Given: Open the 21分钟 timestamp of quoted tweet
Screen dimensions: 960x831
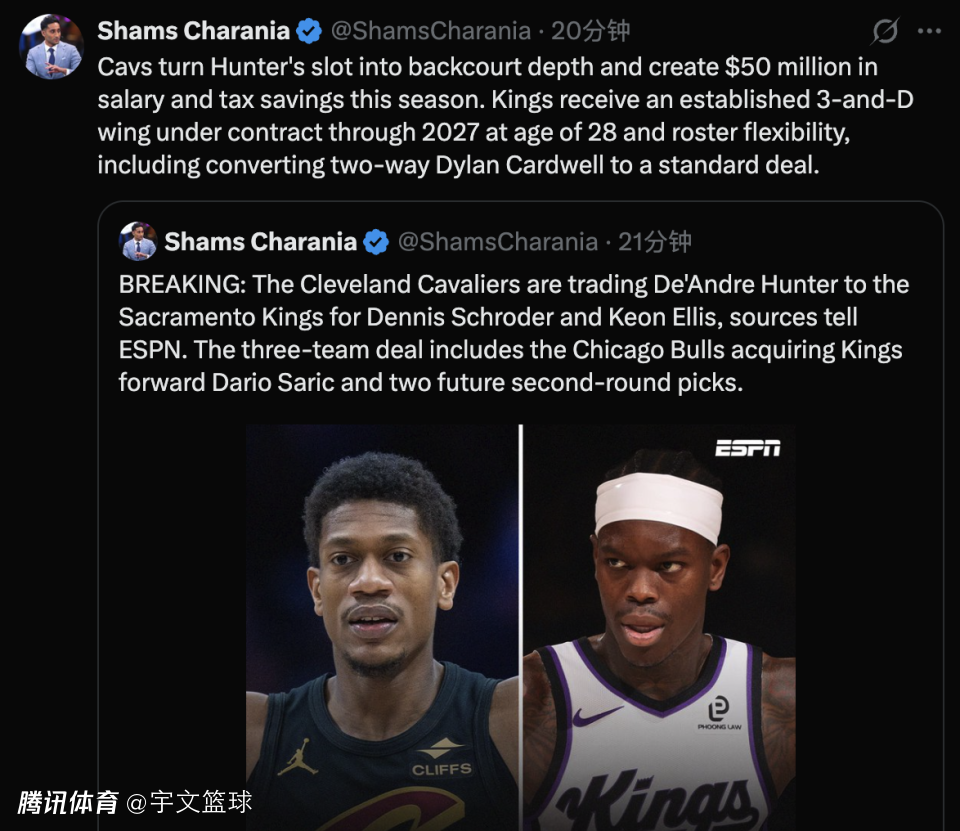Looking at the screenshot, I should click(654, 242).
